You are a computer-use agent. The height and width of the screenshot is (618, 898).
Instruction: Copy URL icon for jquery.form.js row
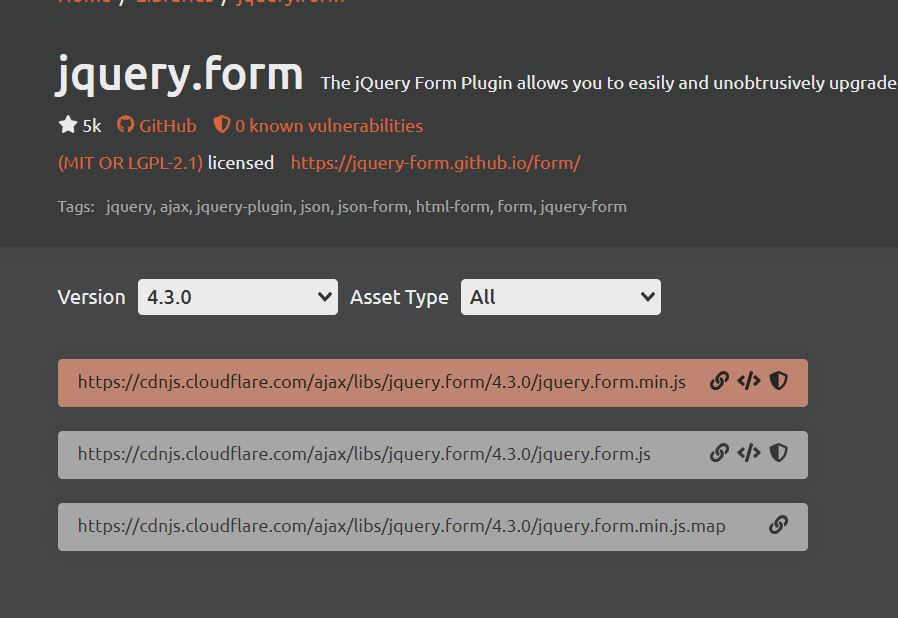point(719,453)
